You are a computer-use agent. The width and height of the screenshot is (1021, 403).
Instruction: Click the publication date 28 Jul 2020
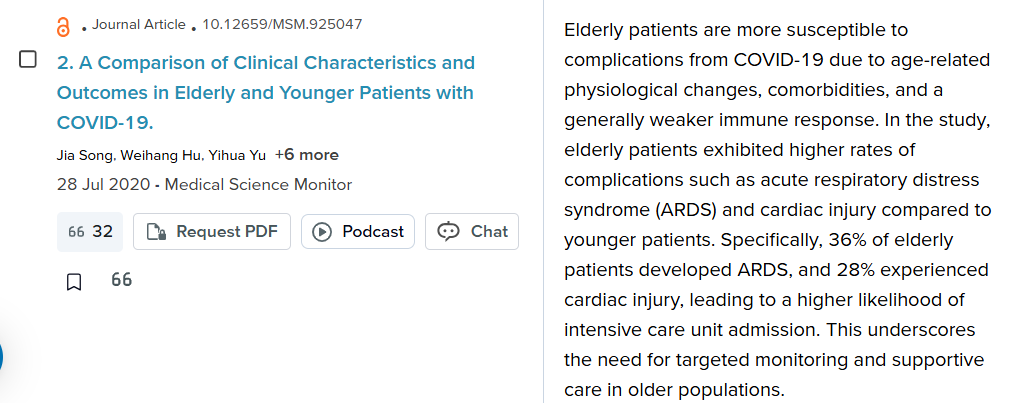point(103,185)
